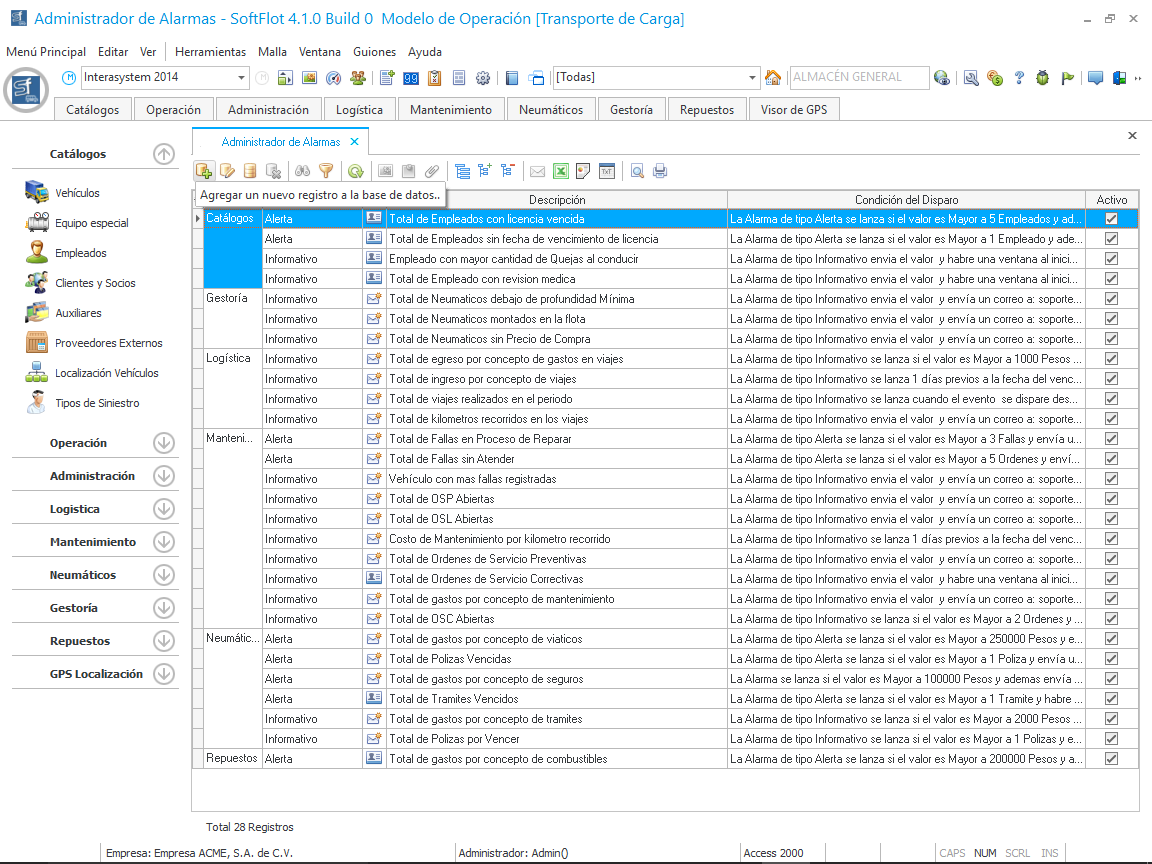Click the binoculars search icon

click(x=302, y=171)
